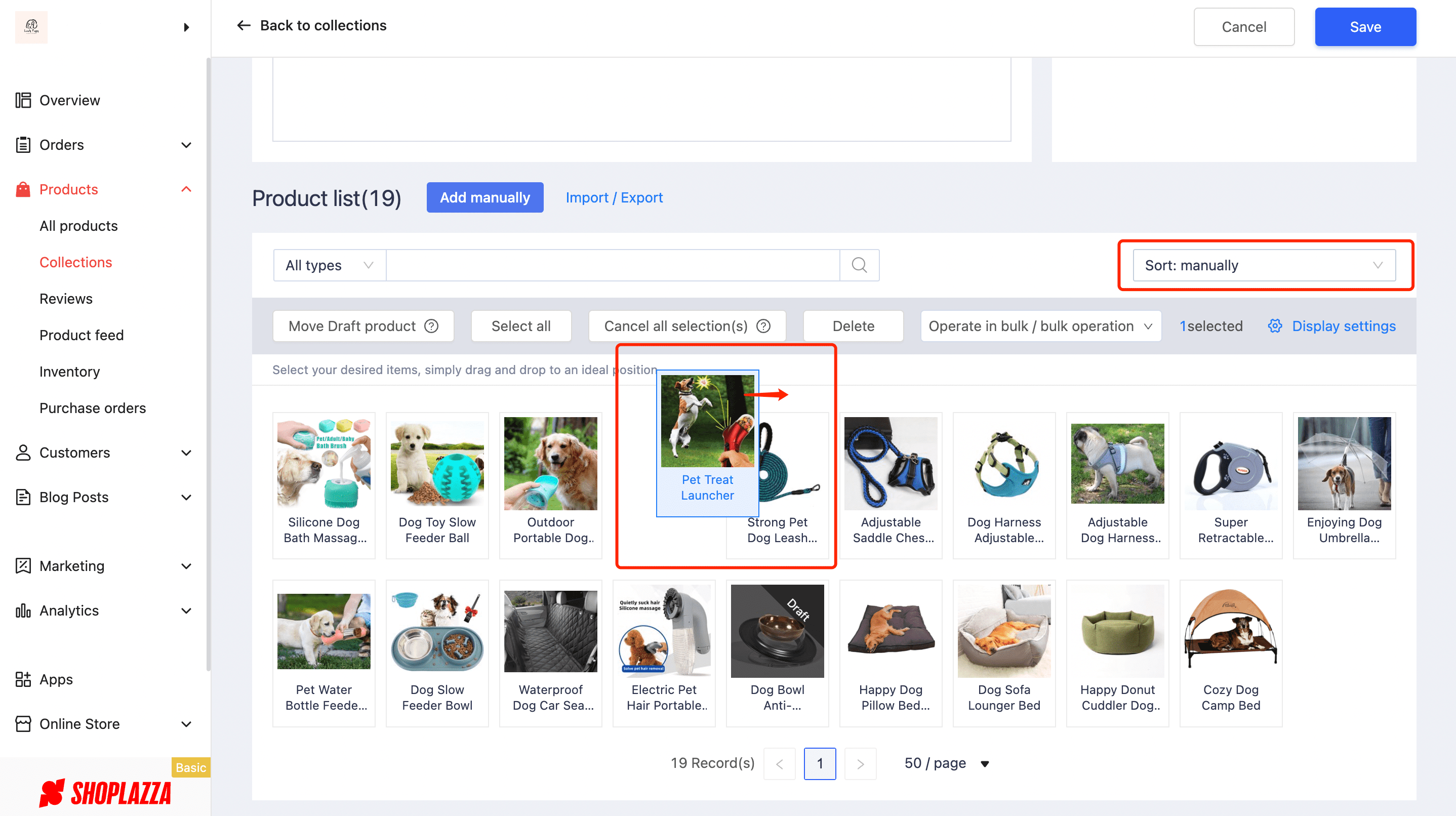Open the Overview page
This screenshot has height=816, width=1456.
(x=69, y=101)
